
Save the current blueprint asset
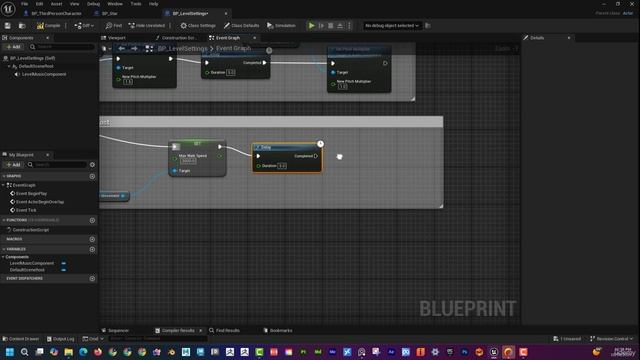[x=8, y=26]
